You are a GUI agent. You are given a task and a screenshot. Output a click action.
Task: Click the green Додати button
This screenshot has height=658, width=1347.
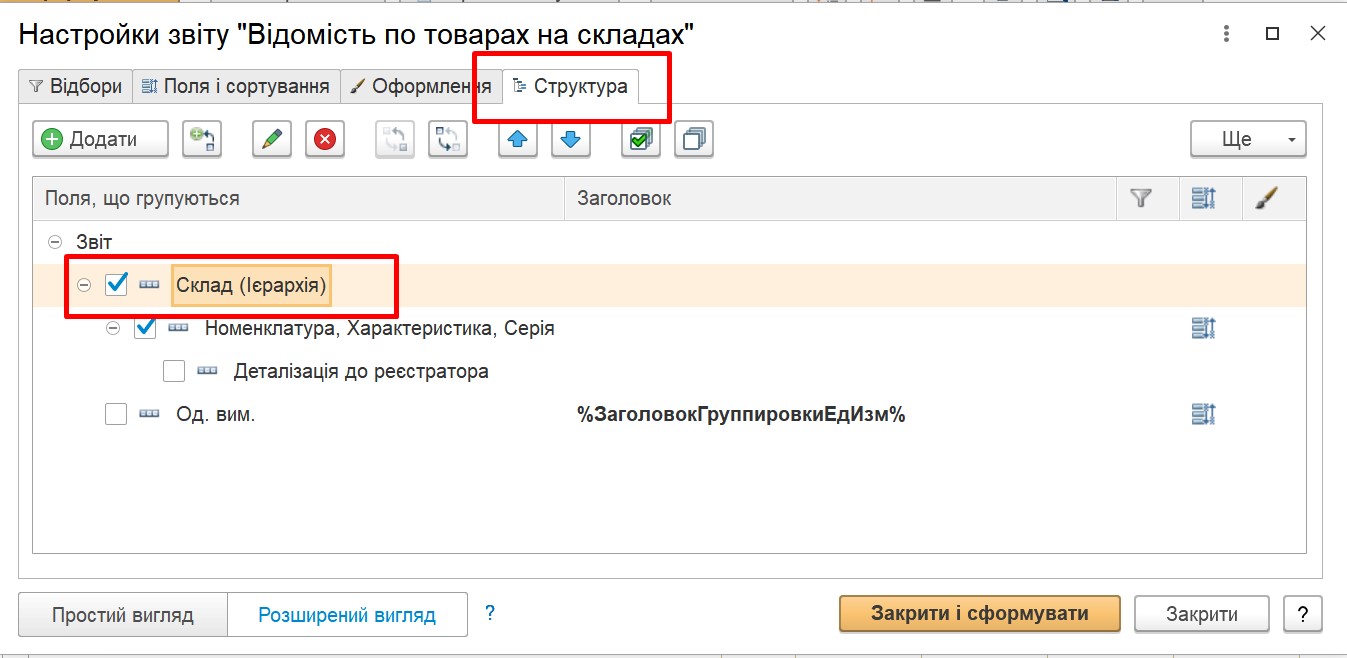click(100, 140)
